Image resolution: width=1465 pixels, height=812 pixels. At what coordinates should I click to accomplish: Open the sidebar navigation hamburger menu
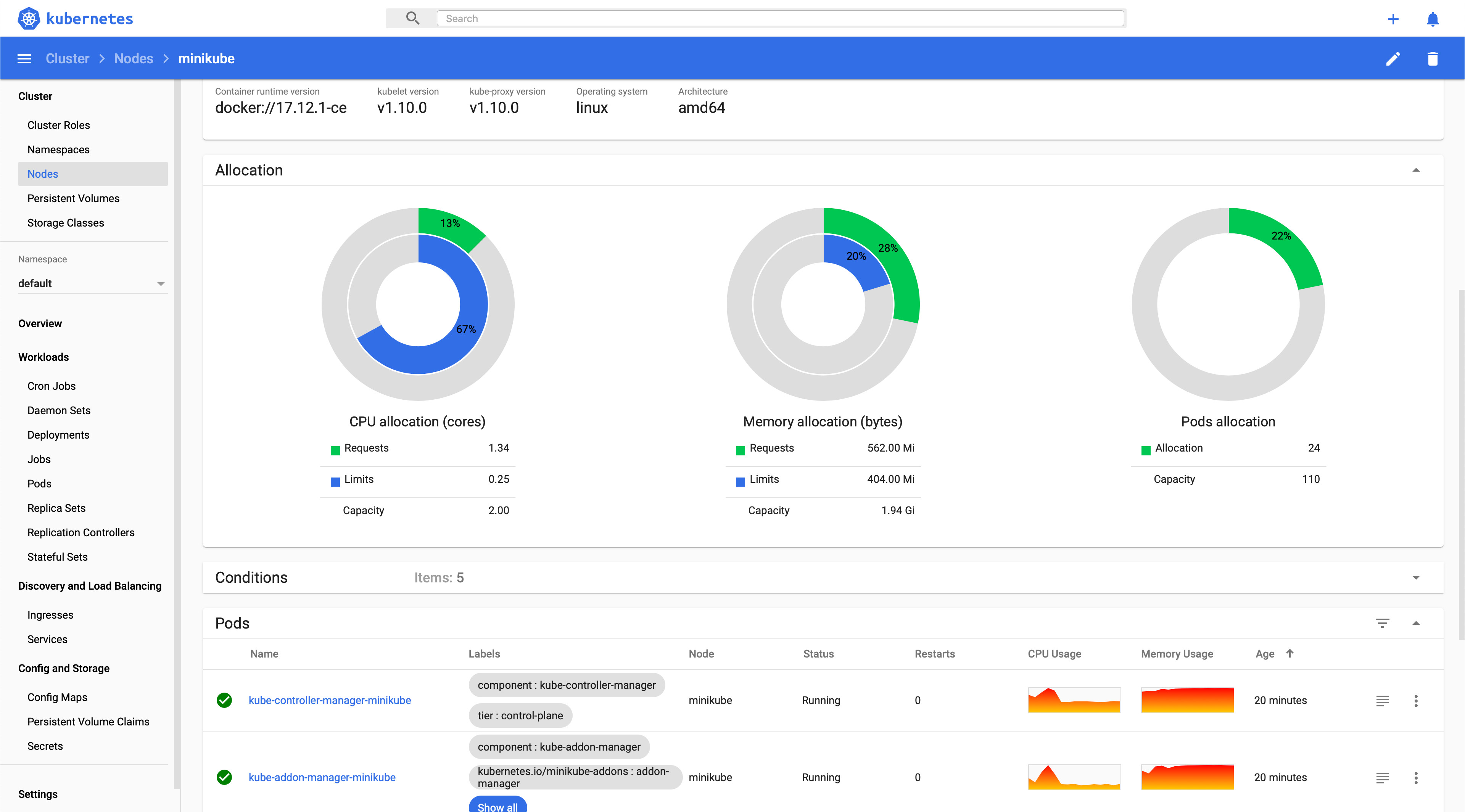24,58
